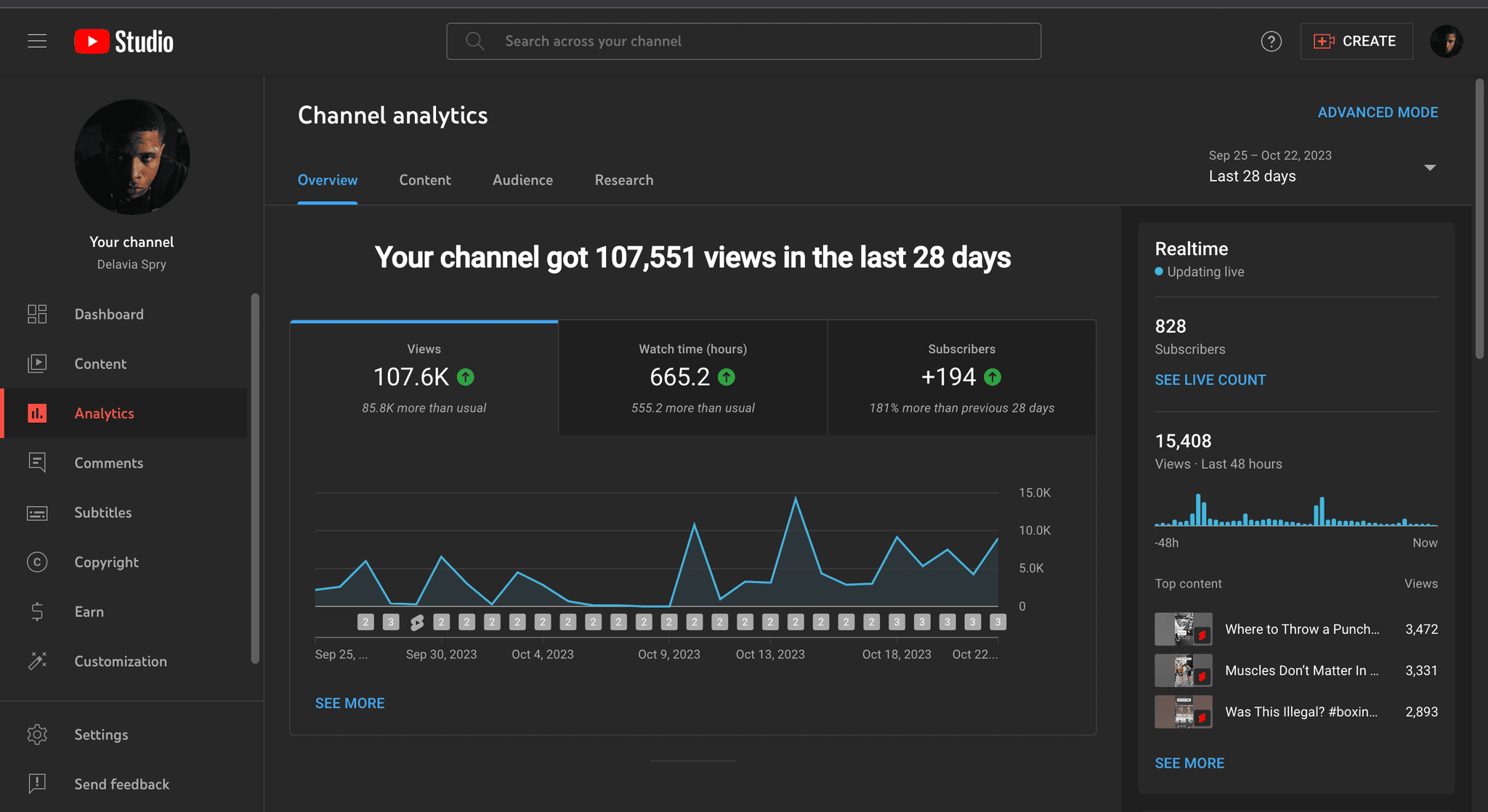Open channel Customization
The height and width of the screenshot is (812, 1488).
121,662
